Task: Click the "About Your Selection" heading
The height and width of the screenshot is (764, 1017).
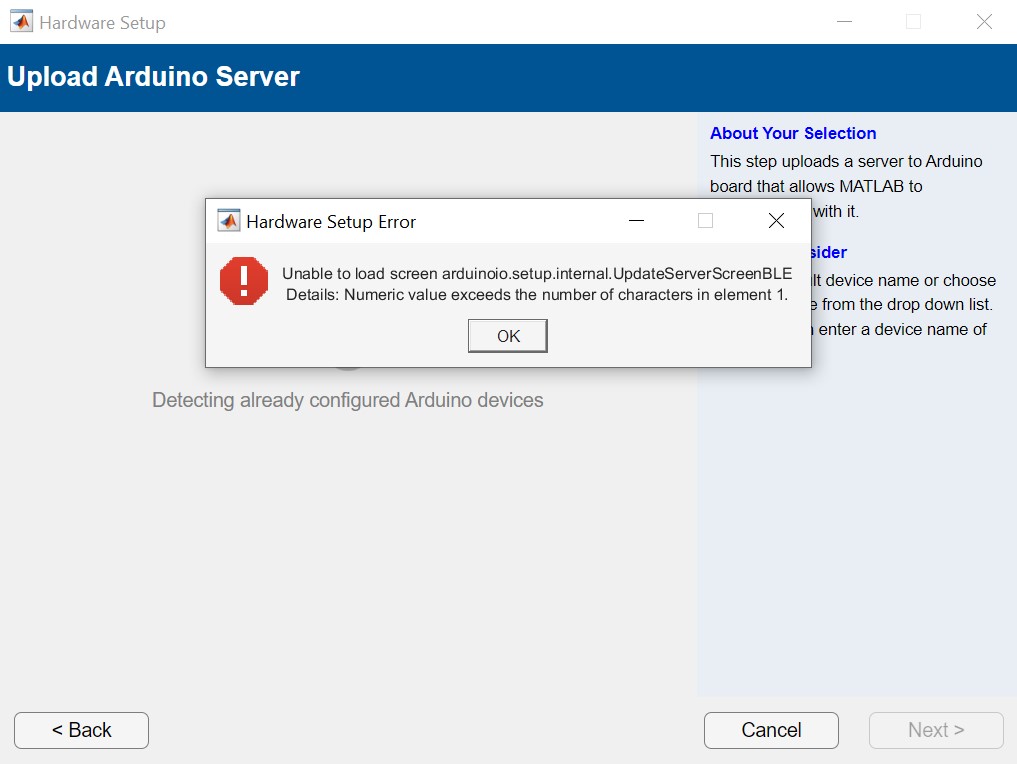Action: tap(793, 133)
